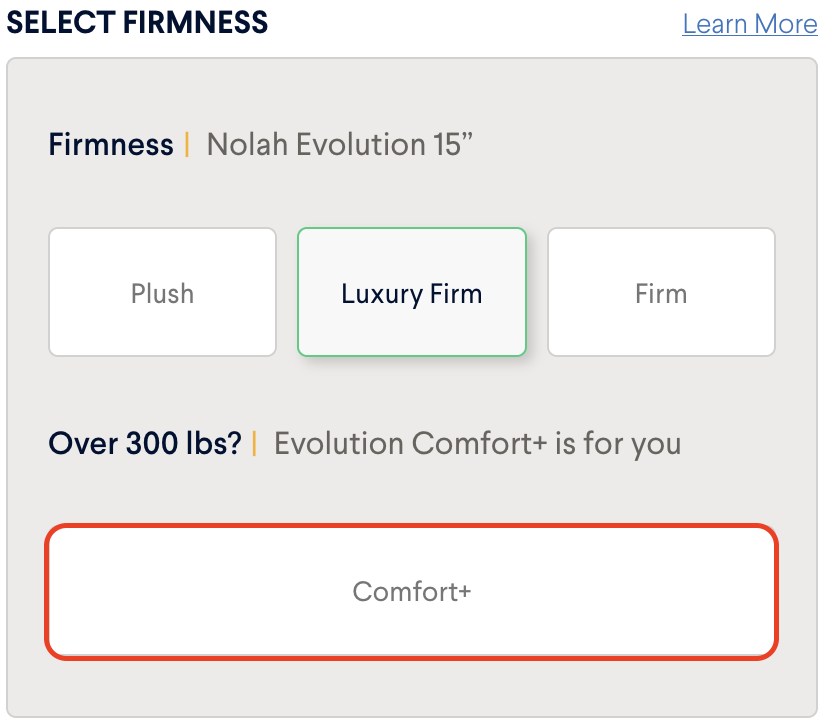Open the Learn More link
The height and width of the screenshot is (724, 826).
pyautogui.click(x=749, y=23)
